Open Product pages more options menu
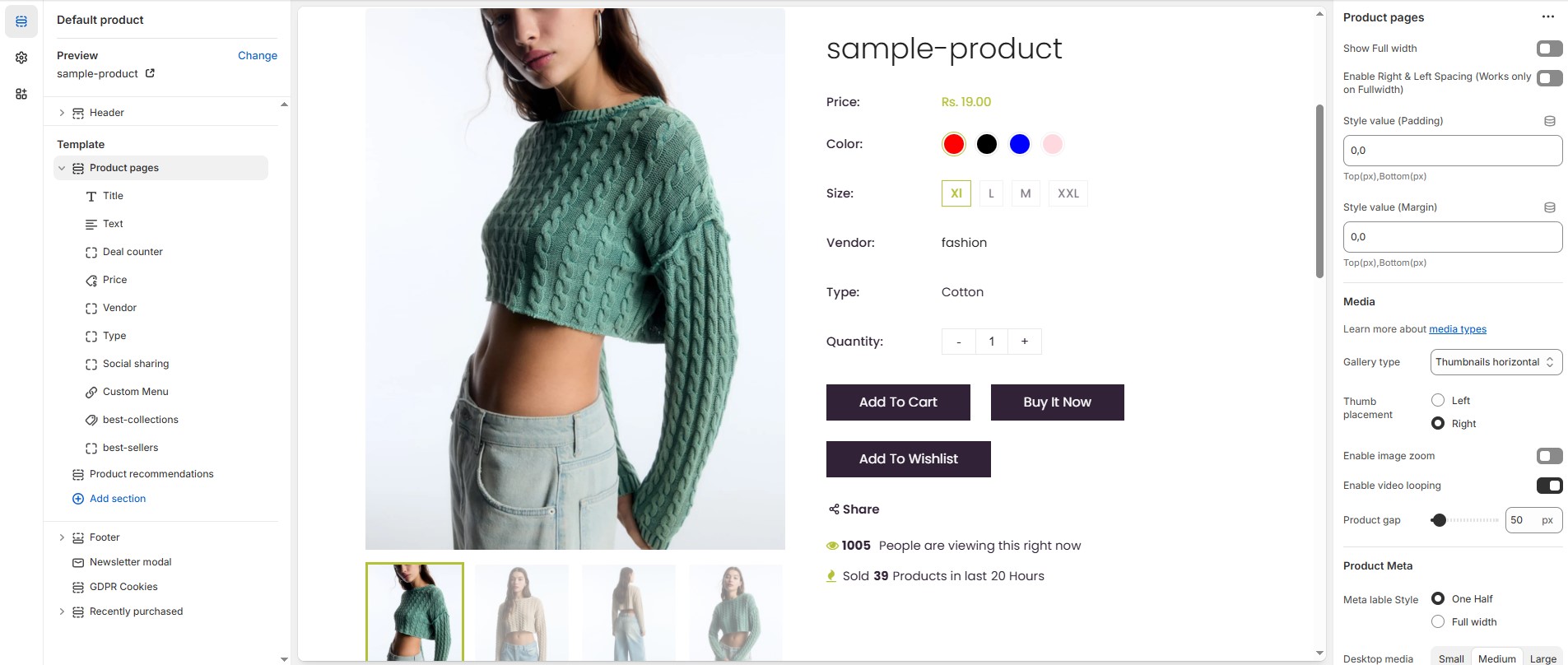 pyautogui.click(x=1547, y=17)
